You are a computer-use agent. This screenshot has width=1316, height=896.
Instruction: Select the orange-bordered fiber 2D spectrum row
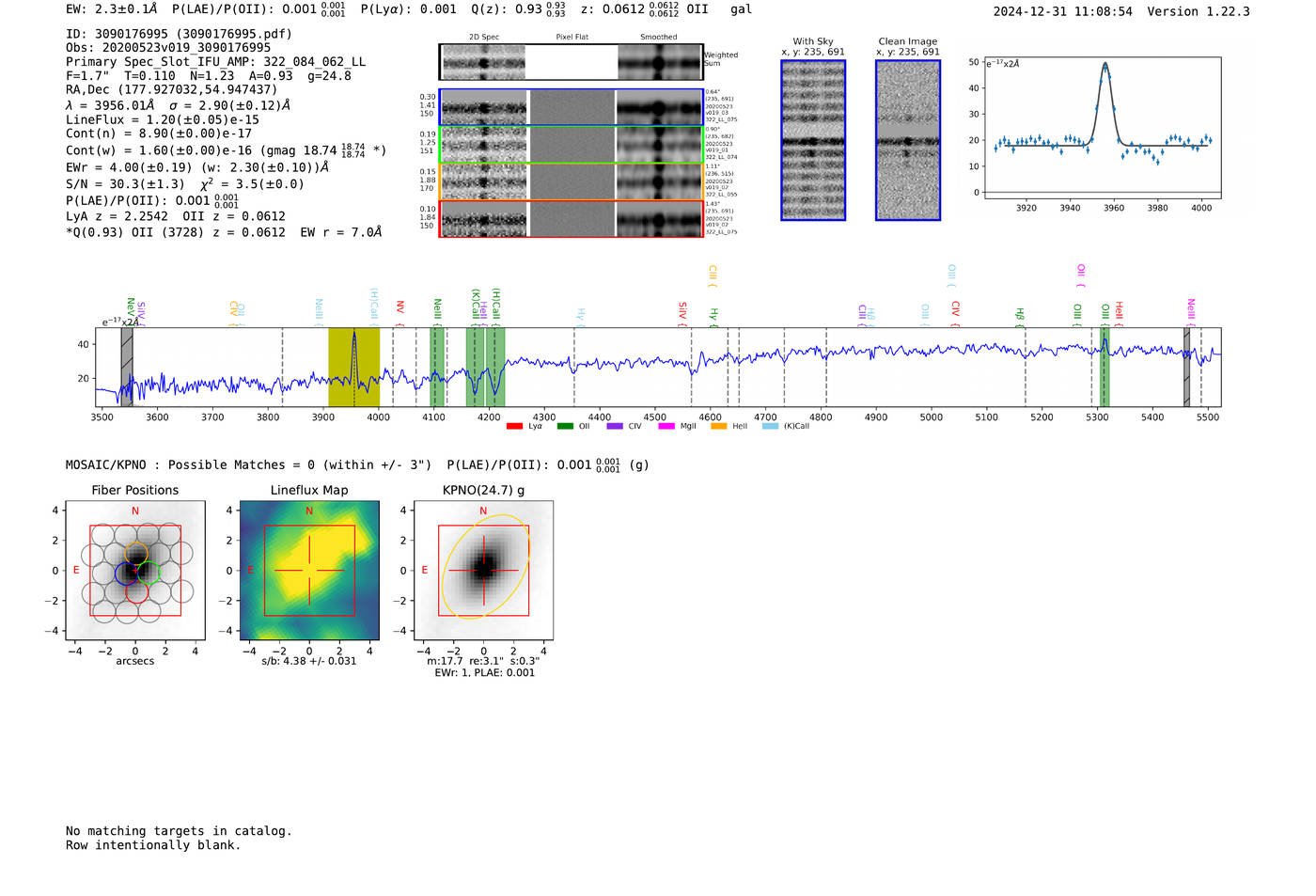pos(572,181)
